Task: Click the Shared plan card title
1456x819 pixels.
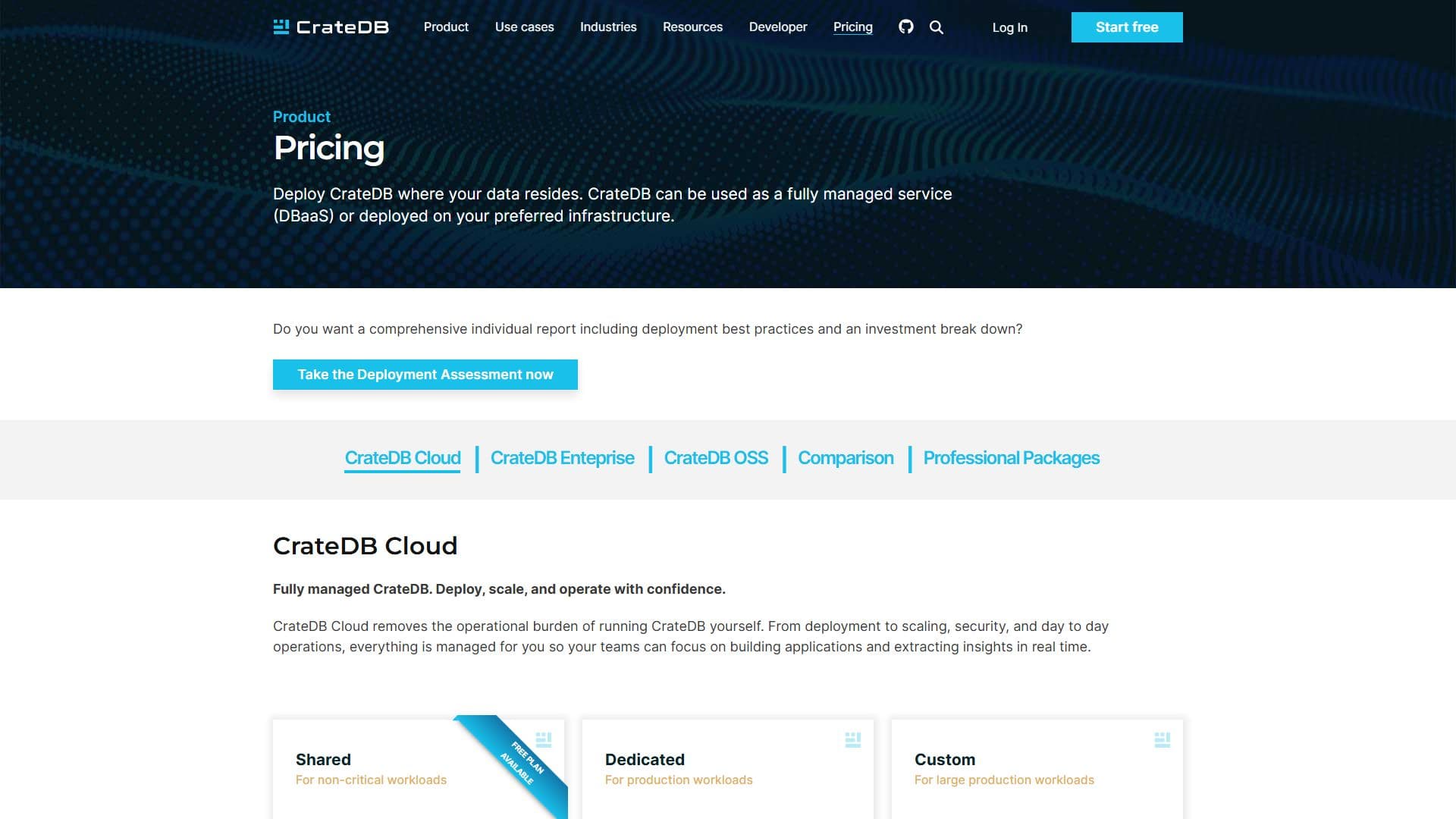Action: click(323, 760)
